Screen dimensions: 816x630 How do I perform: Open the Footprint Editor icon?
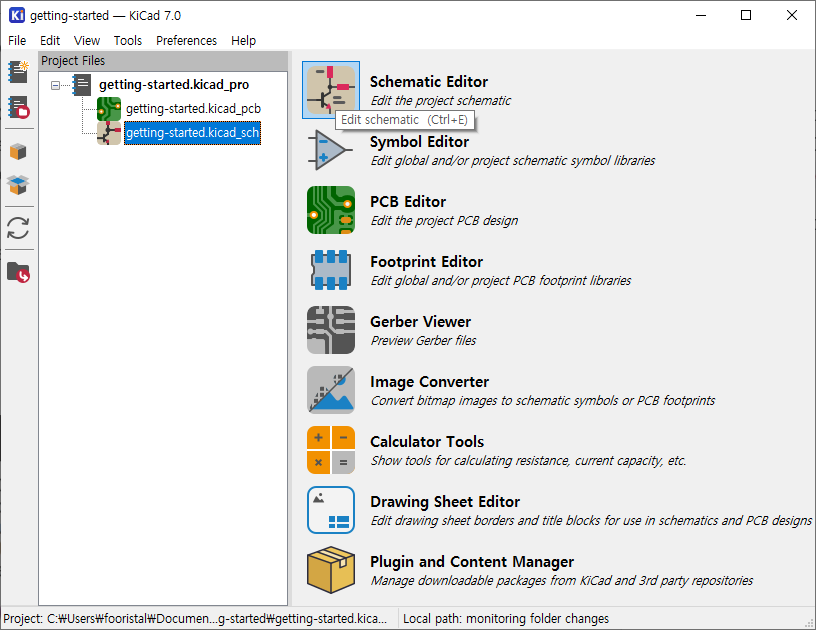(331, 270)
